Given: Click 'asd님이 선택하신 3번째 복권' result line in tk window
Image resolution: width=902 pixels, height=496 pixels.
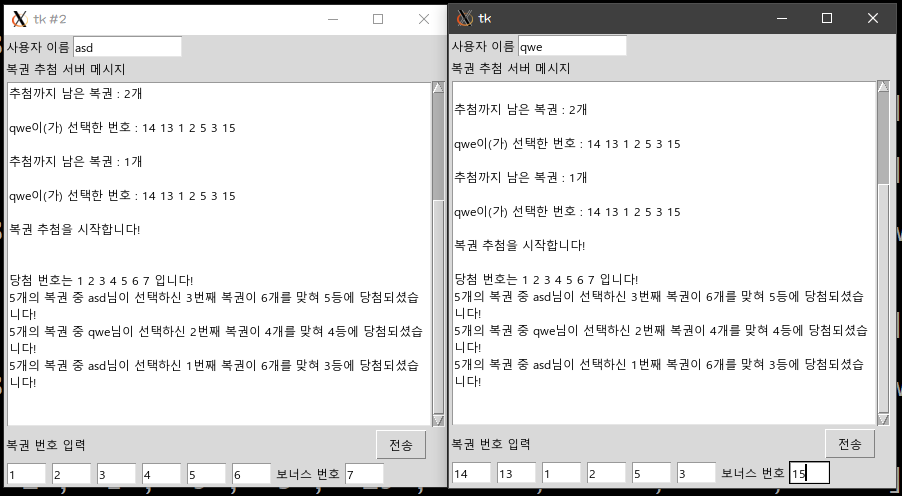Looking at the screenshot, I should pos(659,305).
